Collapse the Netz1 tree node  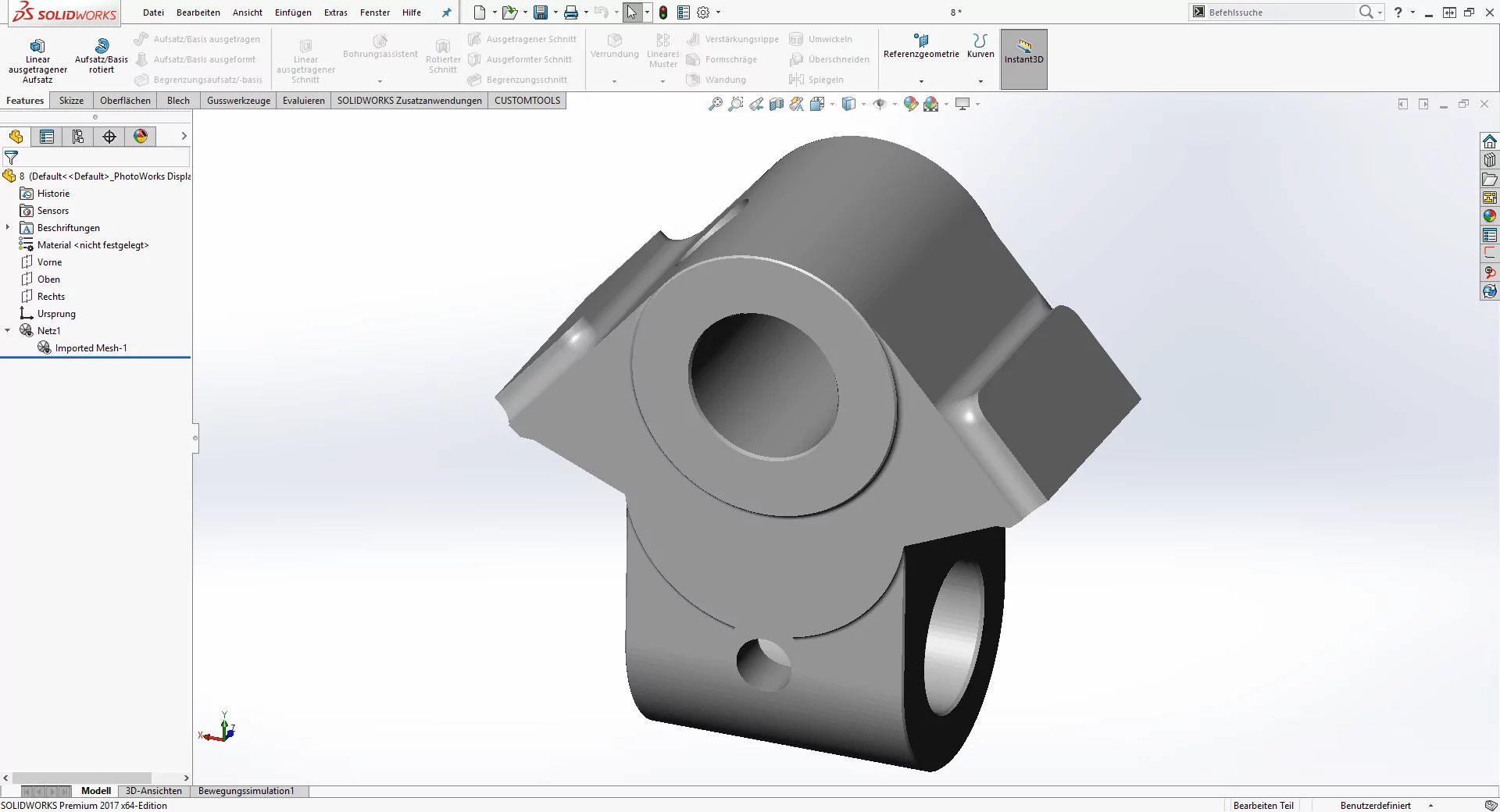(8, 331)
